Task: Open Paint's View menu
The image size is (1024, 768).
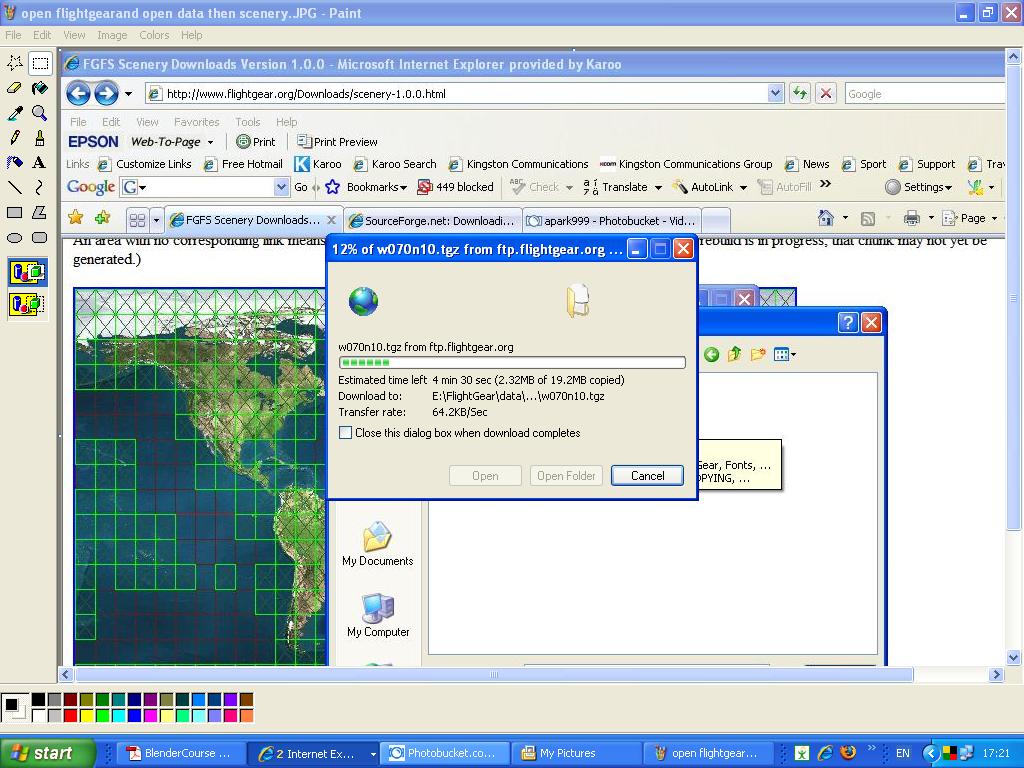Action: click(74, 35)
